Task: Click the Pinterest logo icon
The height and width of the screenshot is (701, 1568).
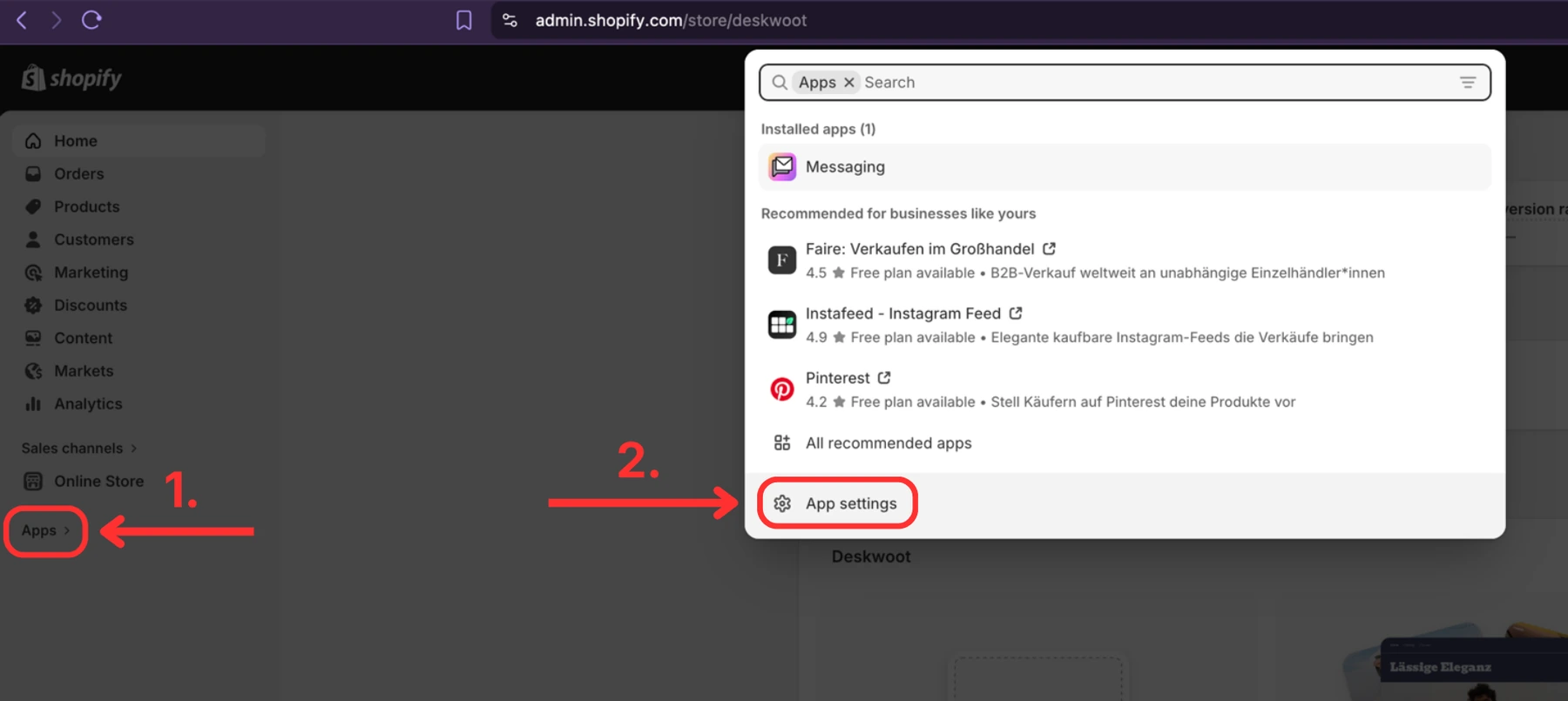Action: point(782,389)
